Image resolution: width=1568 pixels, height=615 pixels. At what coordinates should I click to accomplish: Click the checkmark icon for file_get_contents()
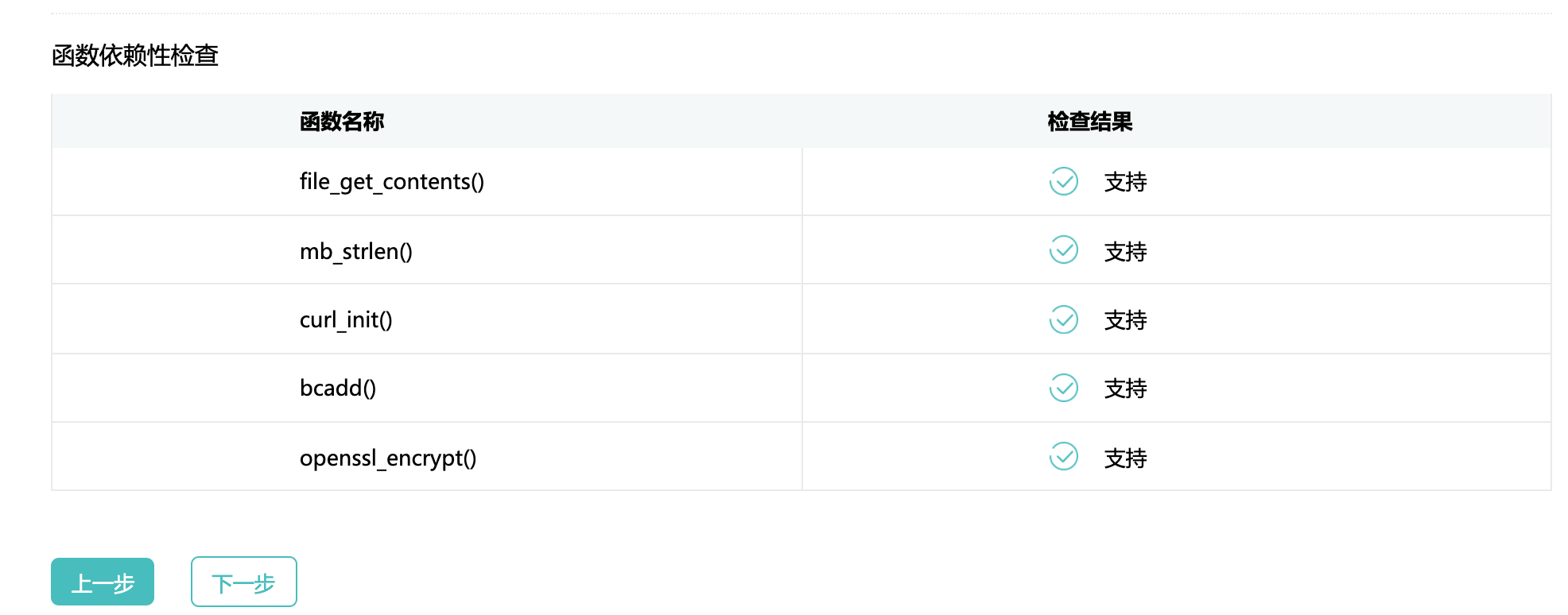click(x=1063, y=181)
